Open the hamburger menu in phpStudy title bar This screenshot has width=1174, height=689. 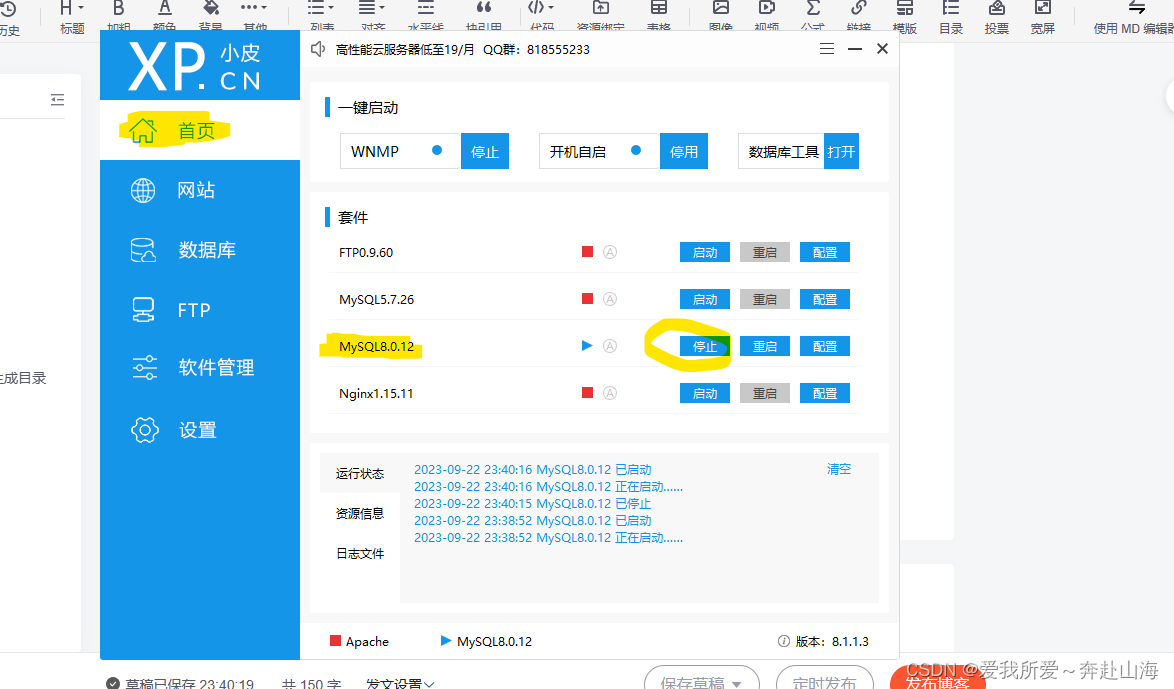pyautogui.click(x=827, y=49)
